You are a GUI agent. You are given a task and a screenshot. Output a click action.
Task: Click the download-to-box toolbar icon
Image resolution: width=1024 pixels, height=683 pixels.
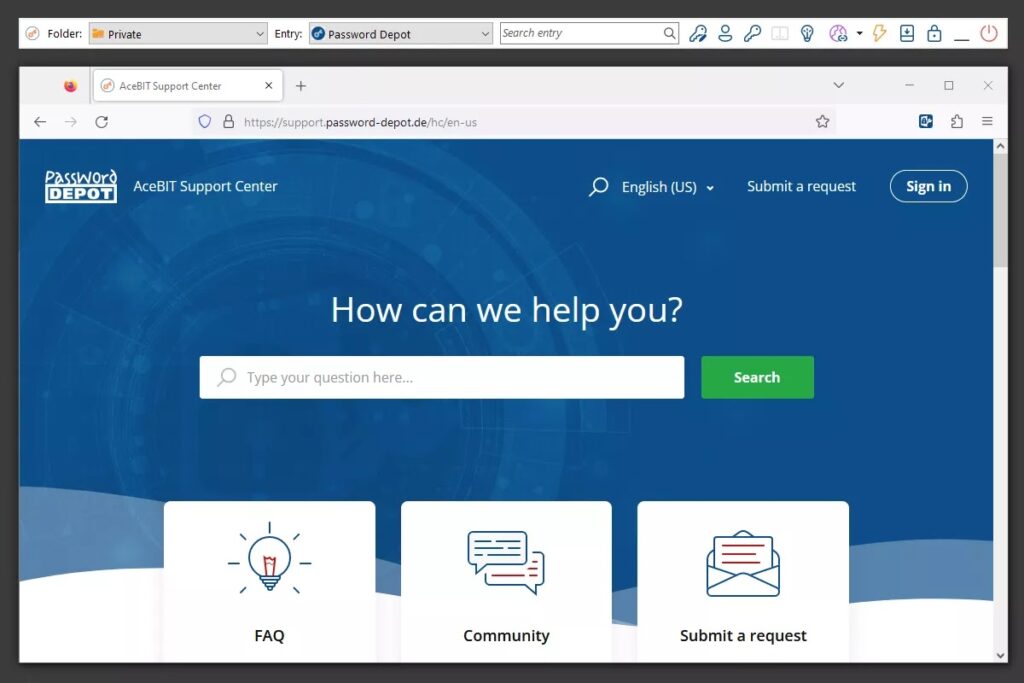click(x=906, y=33)
